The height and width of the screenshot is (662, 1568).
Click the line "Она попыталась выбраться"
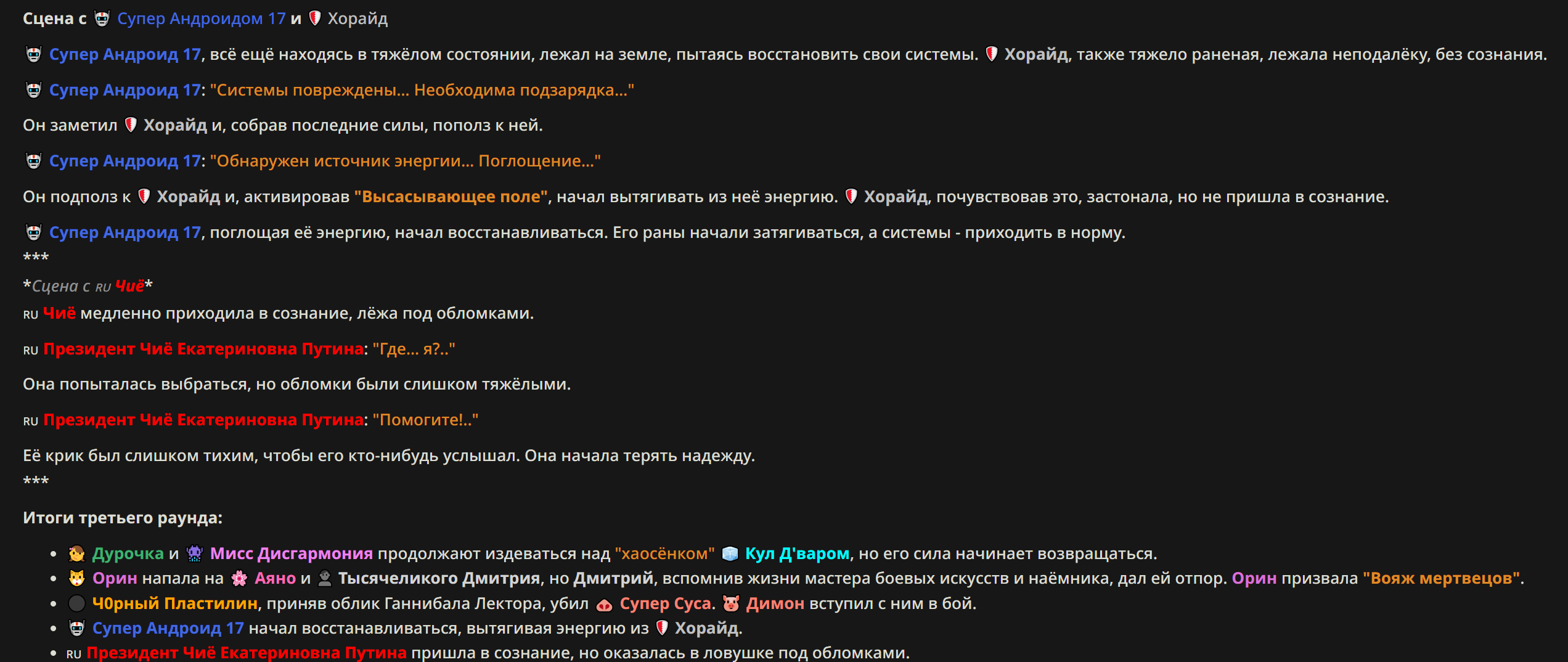297,385
